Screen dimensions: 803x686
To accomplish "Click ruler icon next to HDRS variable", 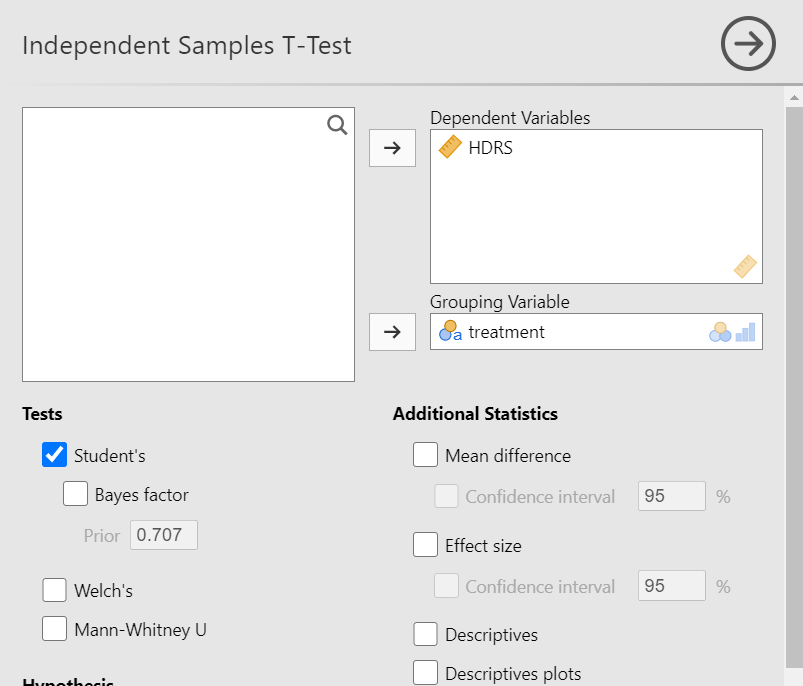I will pos(450,147).
